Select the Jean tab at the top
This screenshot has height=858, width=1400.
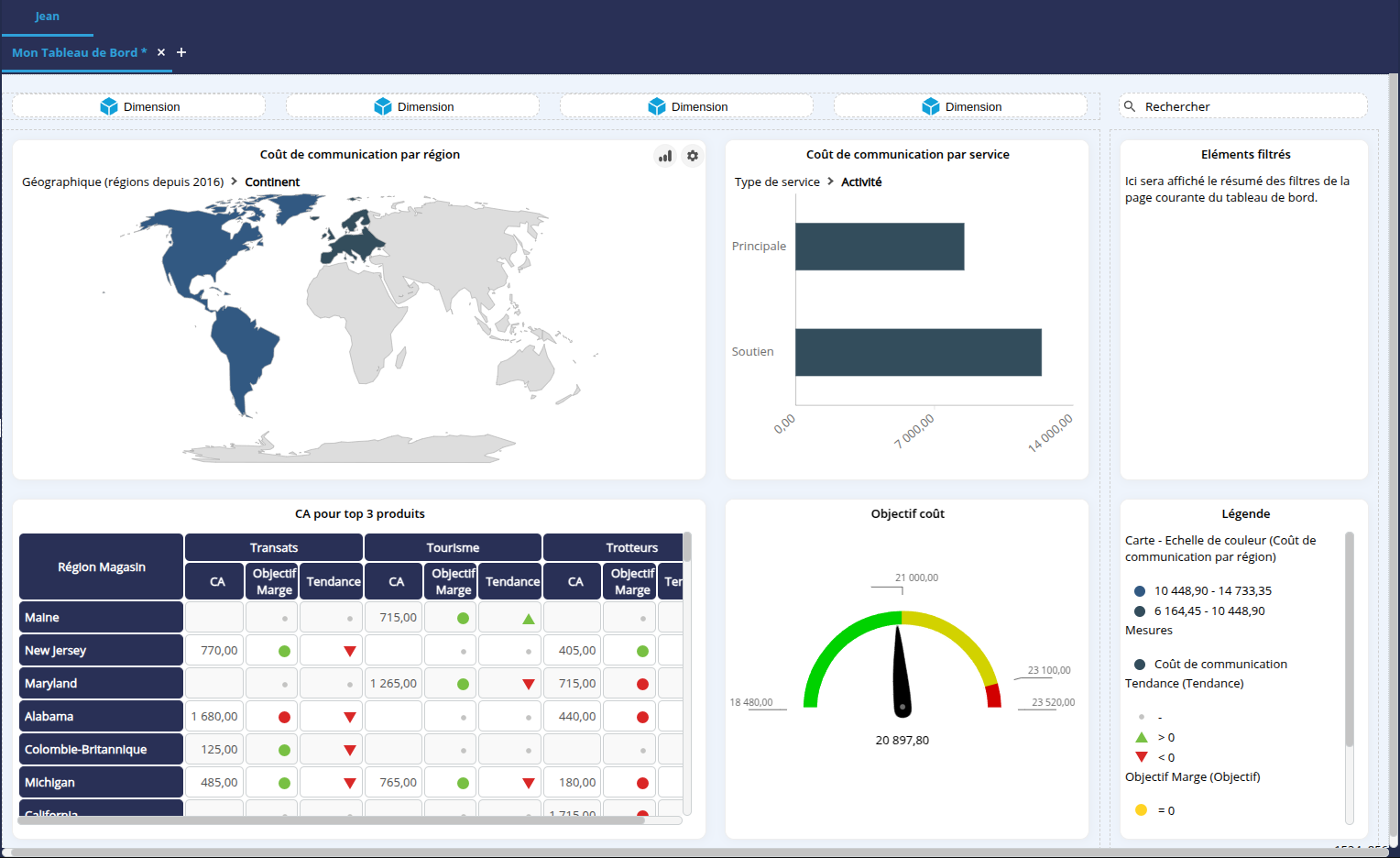pyautogui.click(x=47, y=16)
